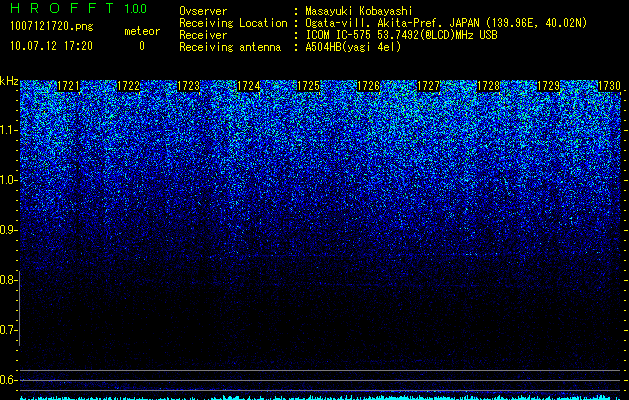Click the 1728 time marker
Viewport: 629px width, 400px height.
489,86
